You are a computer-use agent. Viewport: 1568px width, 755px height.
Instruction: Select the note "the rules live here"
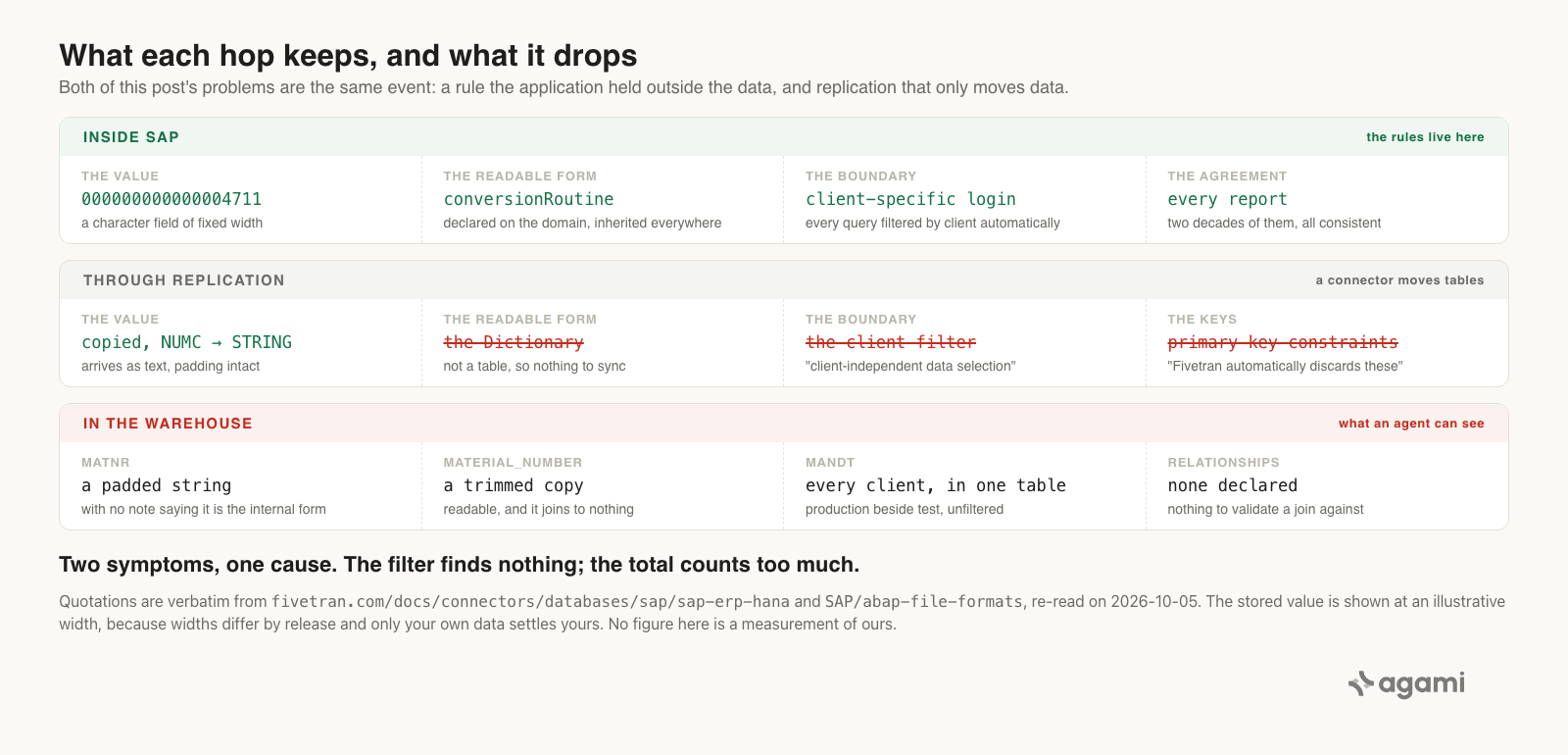1425,137
